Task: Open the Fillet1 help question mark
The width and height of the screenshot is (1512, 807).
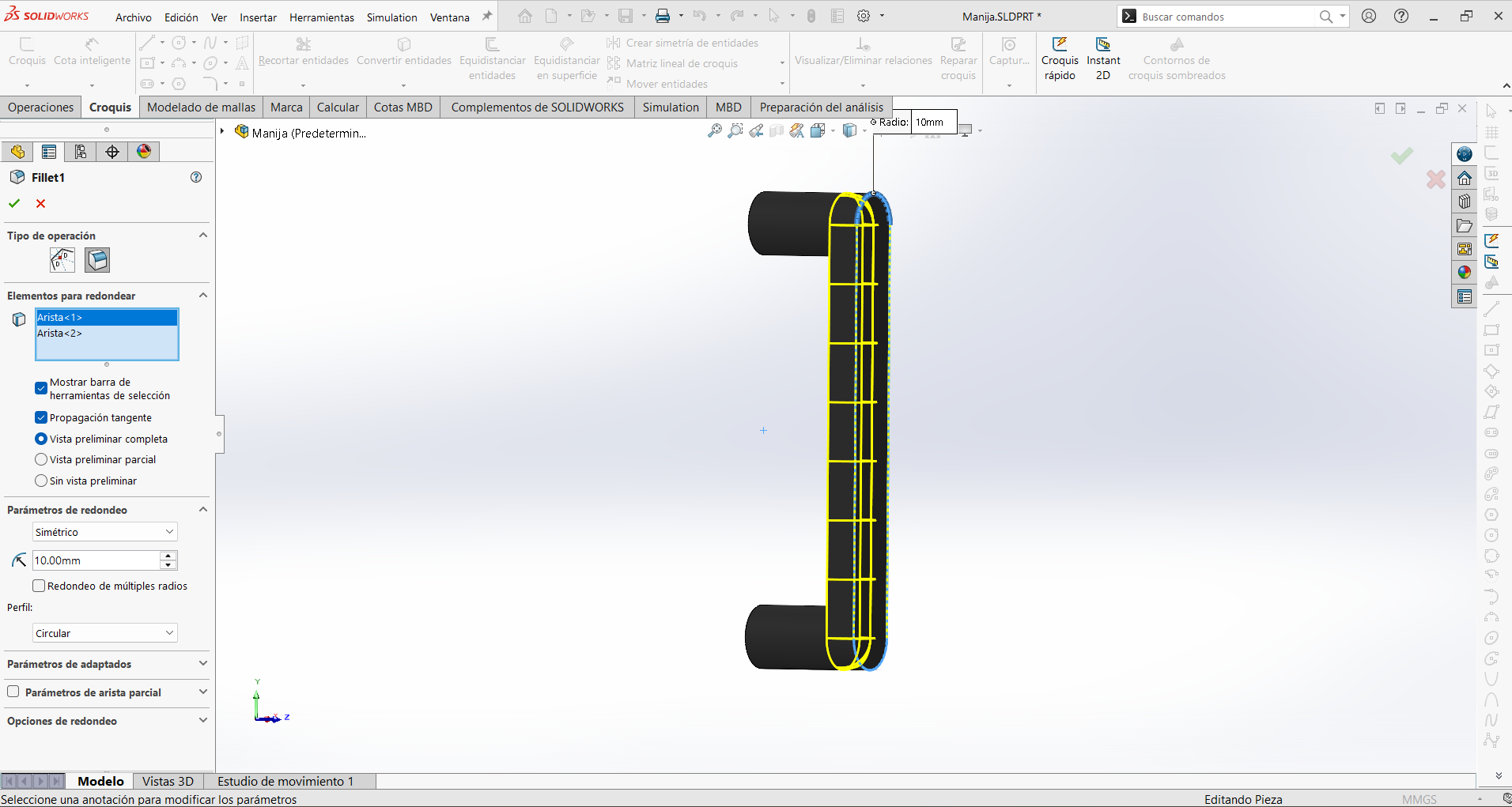Action: 196,177
